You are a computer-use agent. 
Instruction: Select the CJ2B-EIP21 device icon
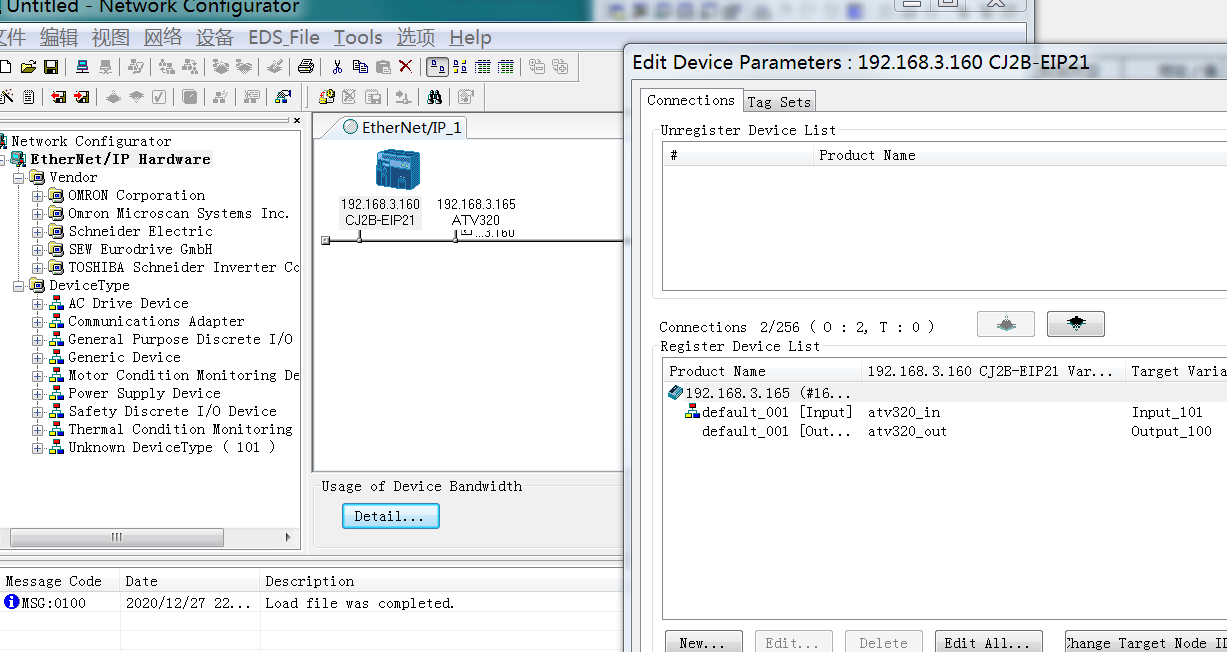pyautogui.click(x=397, y=170)
